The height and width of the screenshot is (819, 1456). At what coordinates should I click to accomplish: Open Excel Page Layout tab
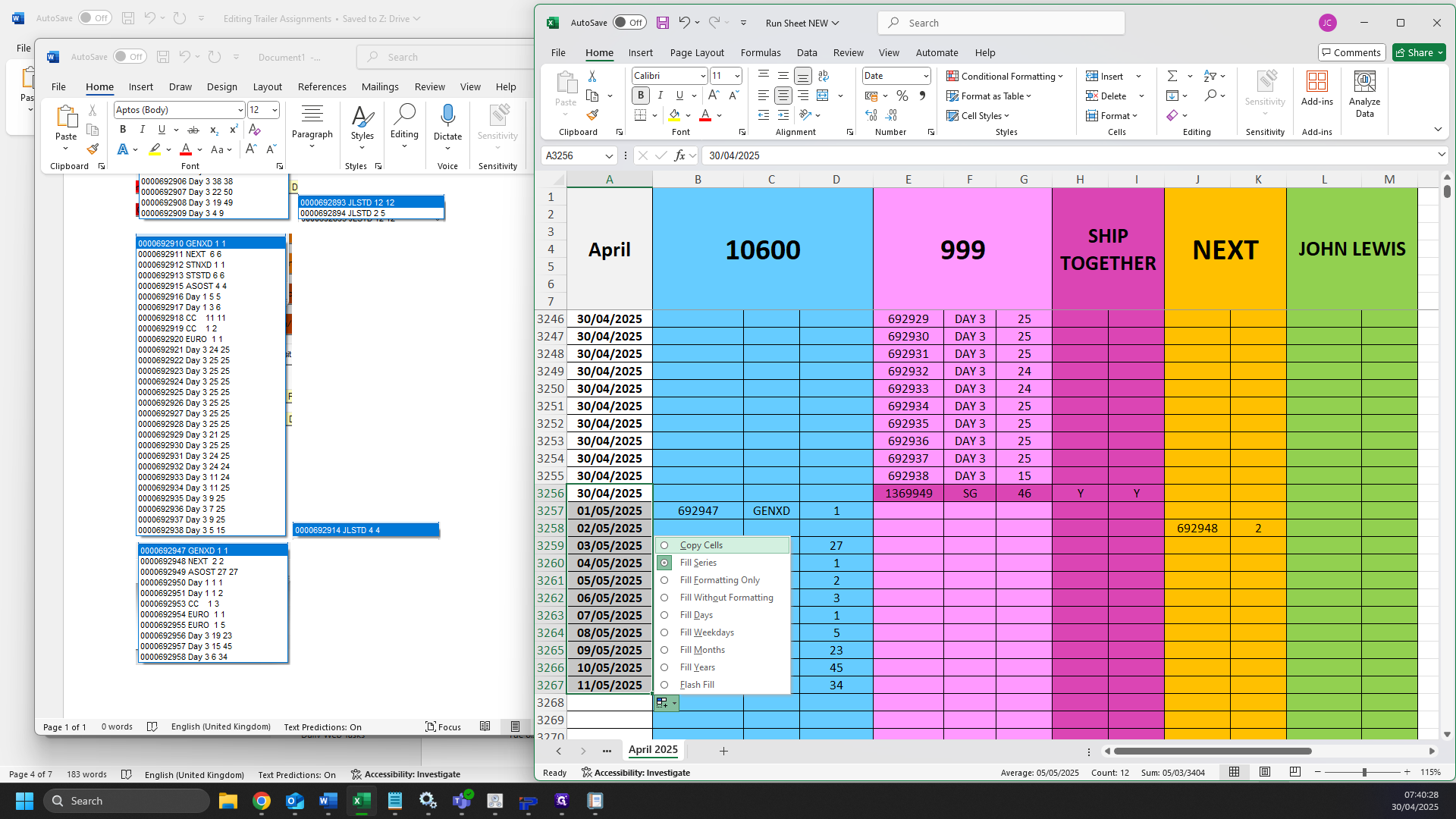click(x=697, y=52)
